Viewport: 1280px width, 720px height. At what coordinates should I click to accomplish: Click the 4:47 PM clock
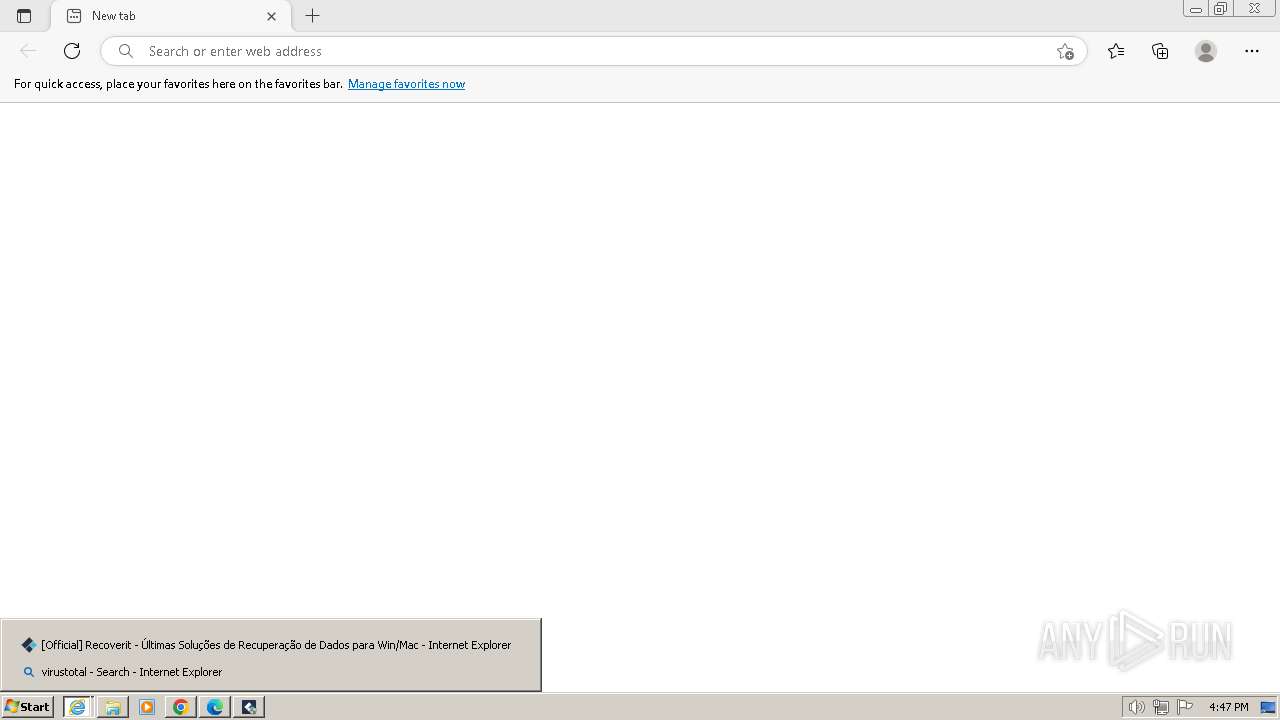[x=1228, y=707]
